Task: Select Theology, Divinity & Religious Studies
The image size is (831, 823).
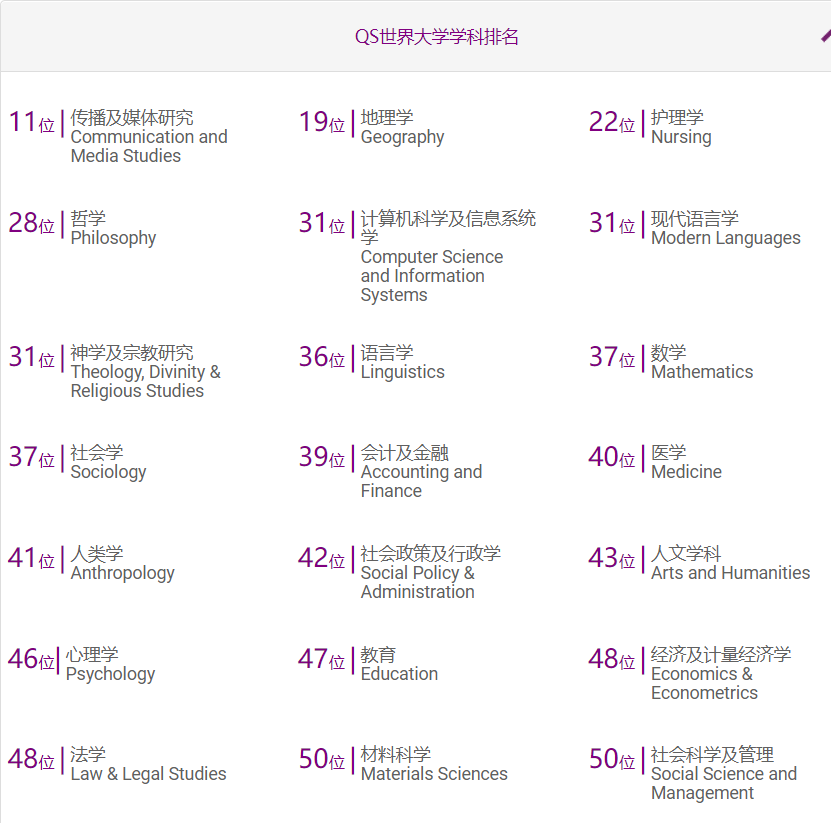Action: click(x=145, y=372)
